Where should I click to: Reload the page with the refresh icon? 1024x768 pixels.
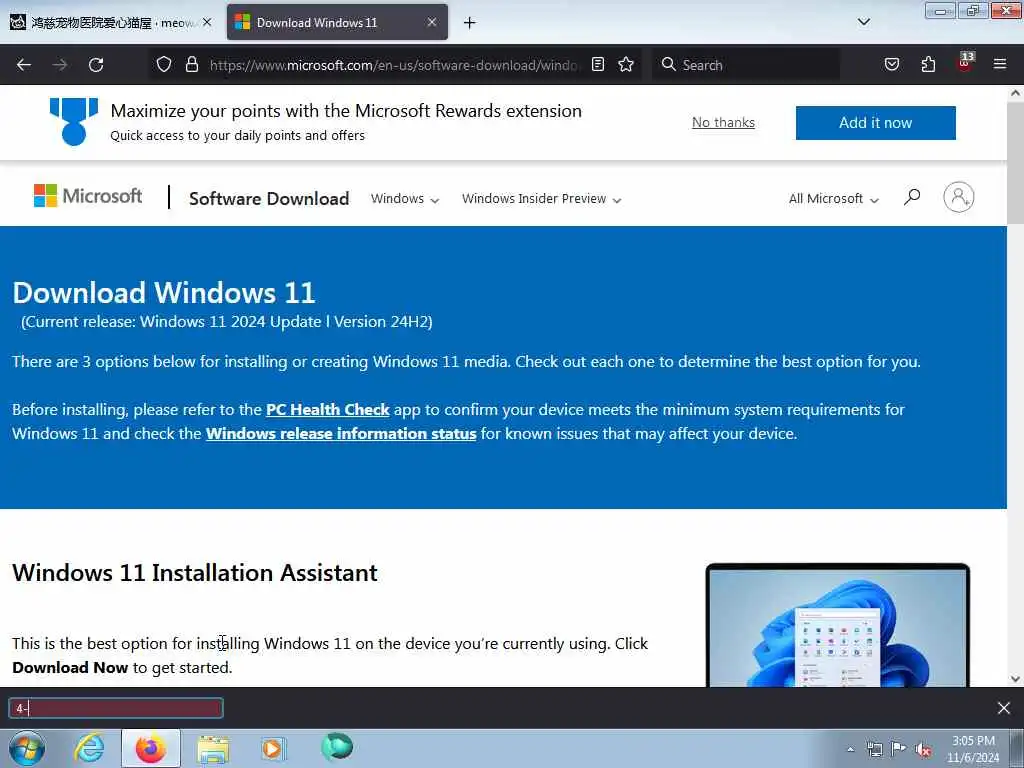[x=96, y=65]
